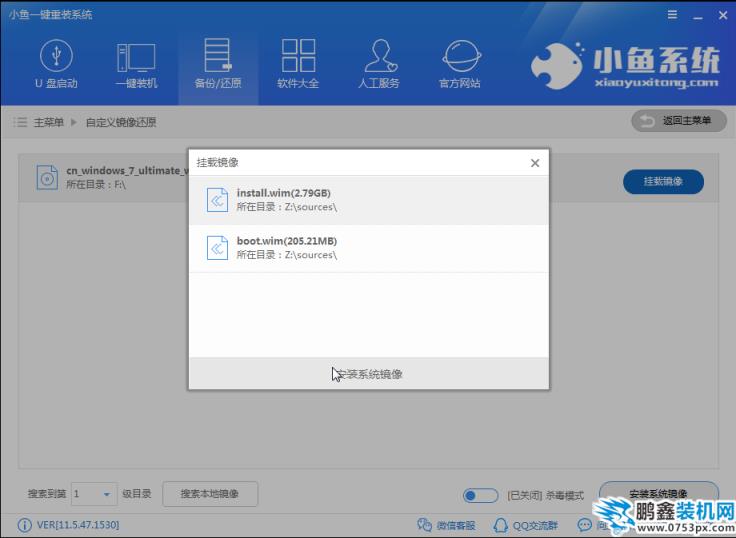Open QQ交流群 link
Image resolution: width=736 pixels, height=538 pixels.
tap(526, 525)
